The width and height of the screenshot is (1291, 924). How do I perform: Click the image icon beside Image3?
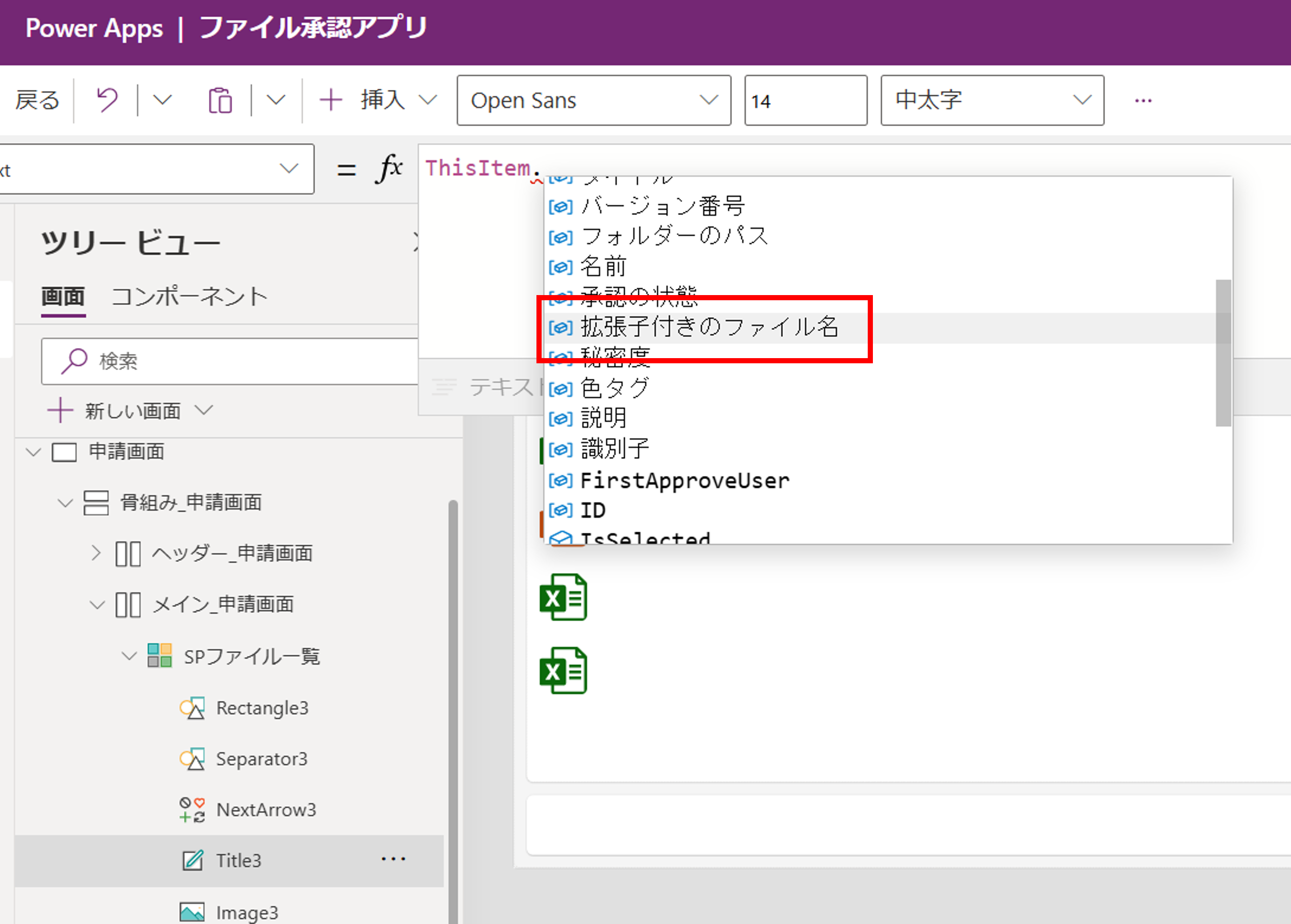(x=192, y=912)
